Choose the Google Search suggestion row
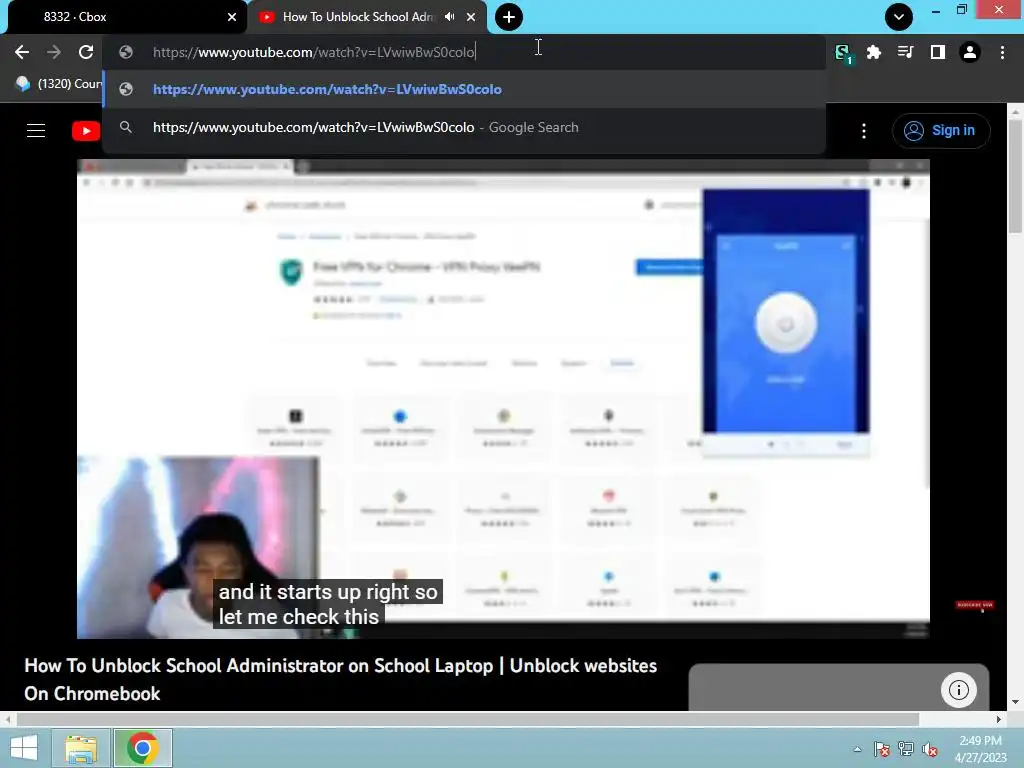The image size is (1024, 768). (x=464, y=127)
